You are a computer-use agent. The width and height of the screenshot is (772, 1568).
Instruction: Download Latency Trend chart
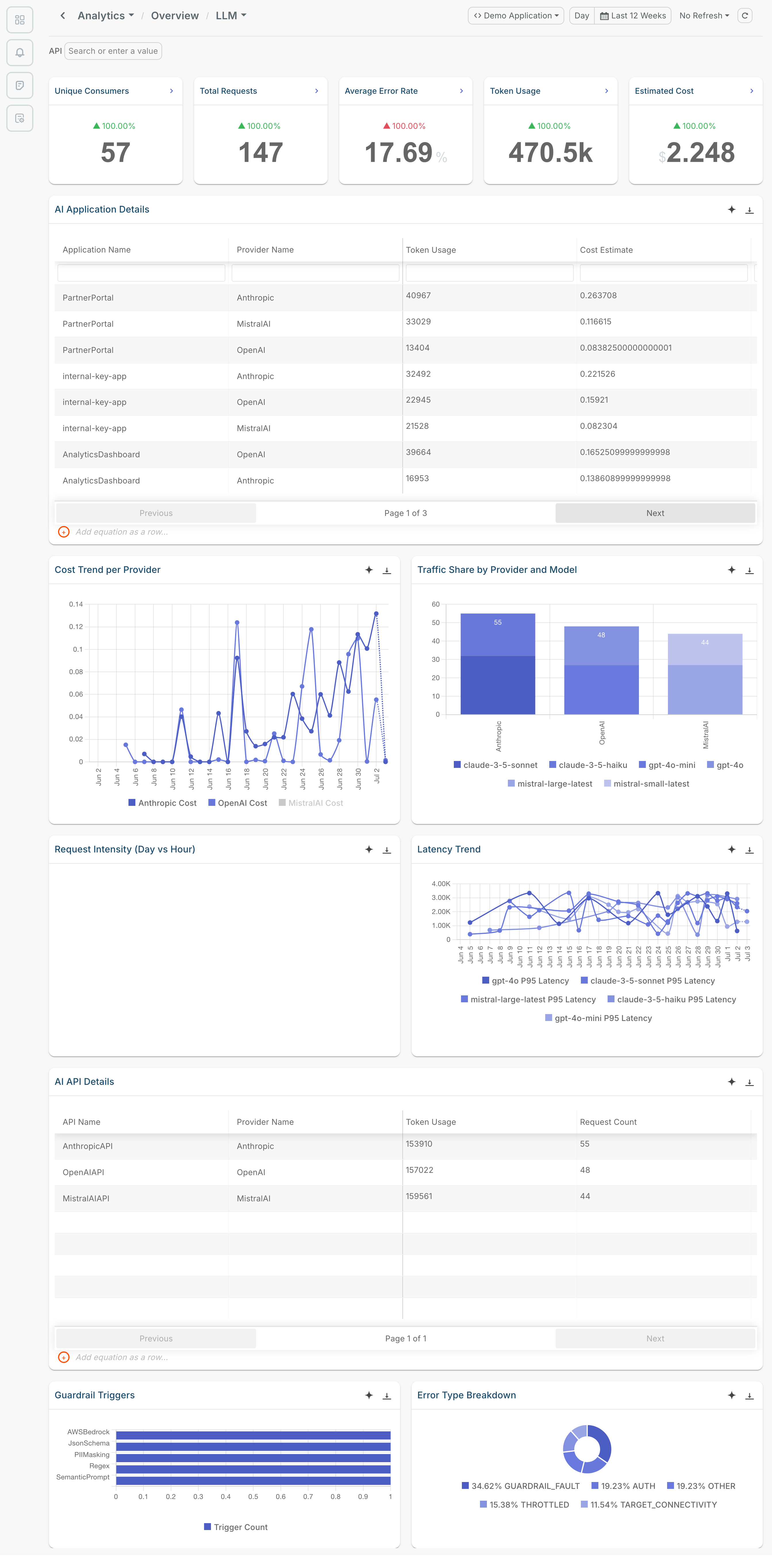click(x=750, y=850)
